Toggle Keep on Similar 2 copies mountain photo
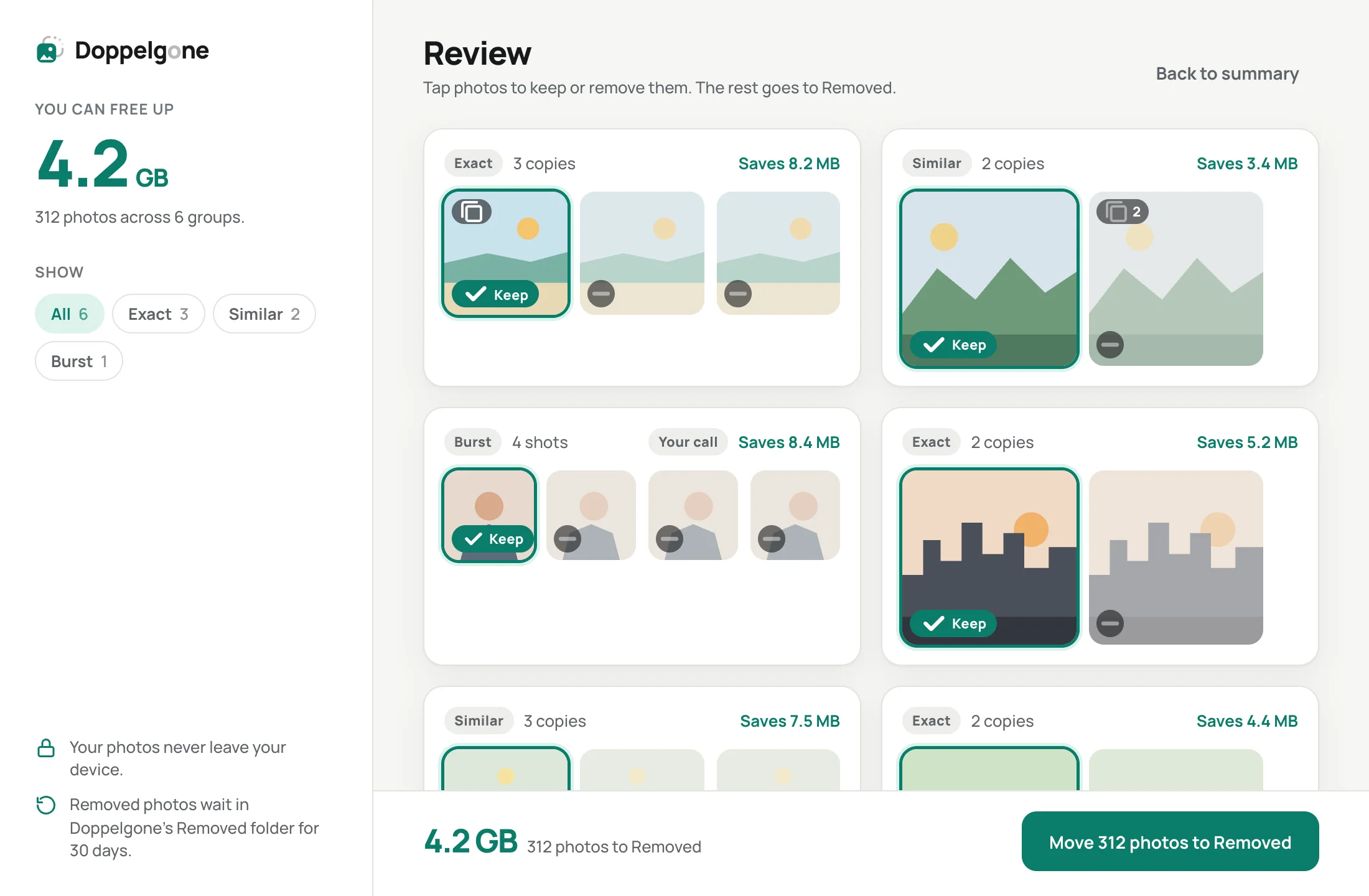This screenshot has height=896, width=1369. [953, 345]
